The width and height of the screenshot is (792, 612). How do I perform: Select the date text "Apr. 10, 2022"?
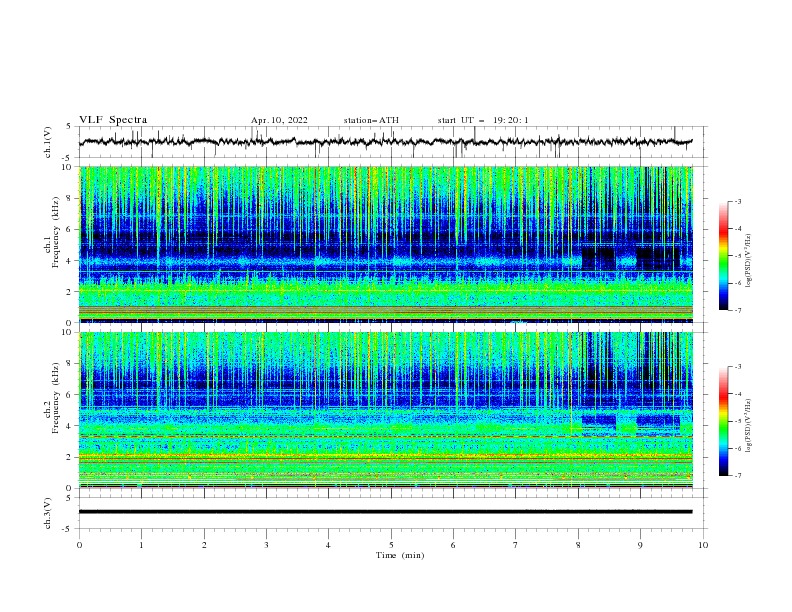[279, 120]
